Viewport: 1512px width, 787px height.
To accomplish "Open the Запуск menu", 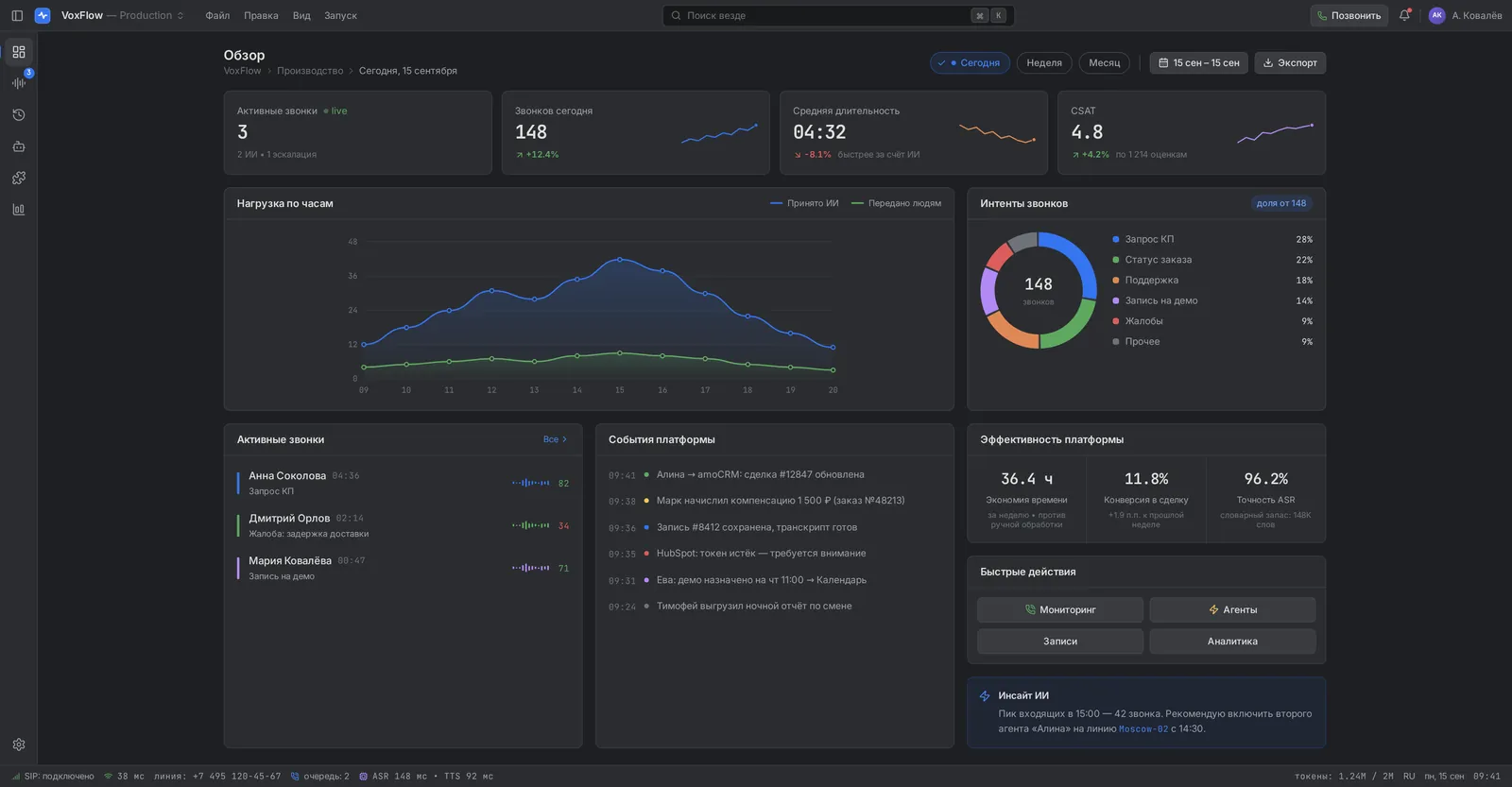I will click(340, 15).
